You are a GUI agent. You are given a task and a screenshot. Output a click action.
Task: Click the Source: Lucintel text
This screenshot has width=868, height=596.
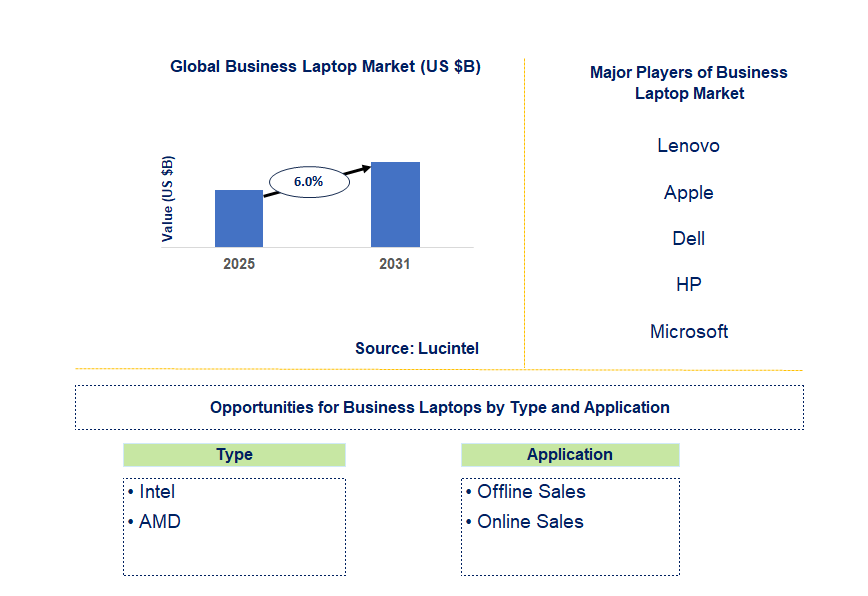pyautogui.click(x=417, y=348)
